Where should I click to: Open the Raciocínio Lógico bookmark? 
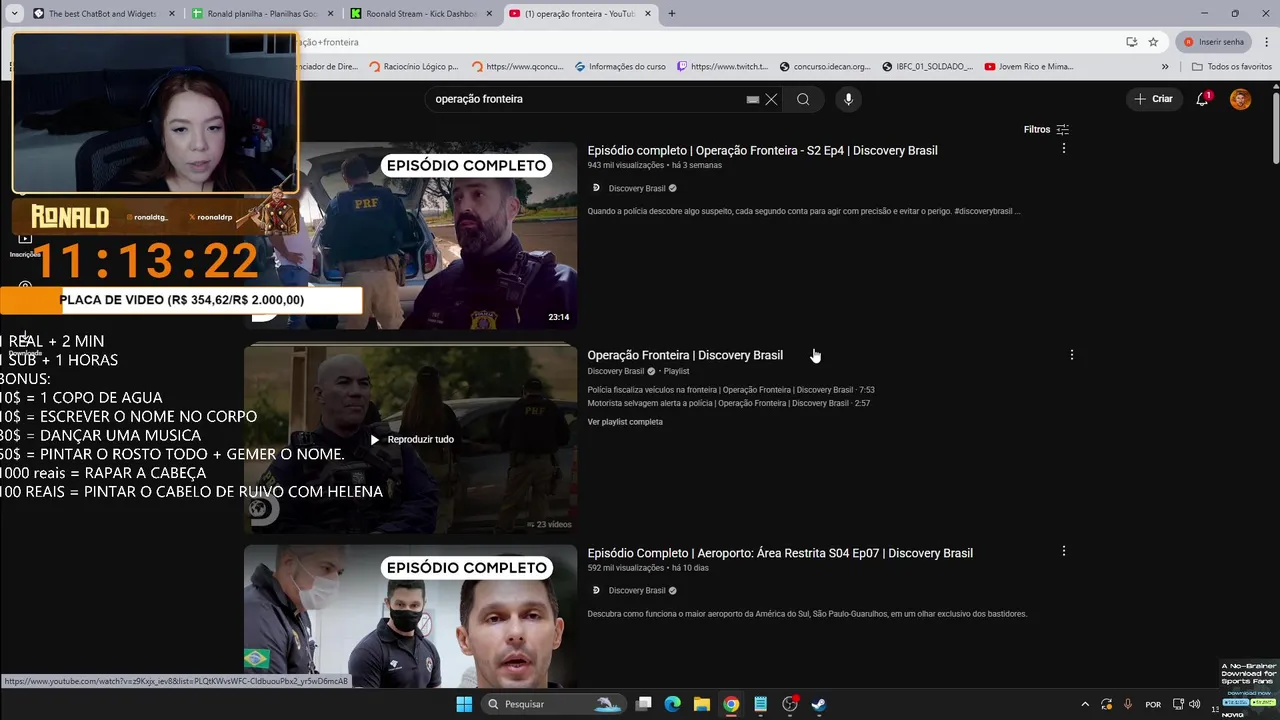pyautogui.click(x=414, y=67)
